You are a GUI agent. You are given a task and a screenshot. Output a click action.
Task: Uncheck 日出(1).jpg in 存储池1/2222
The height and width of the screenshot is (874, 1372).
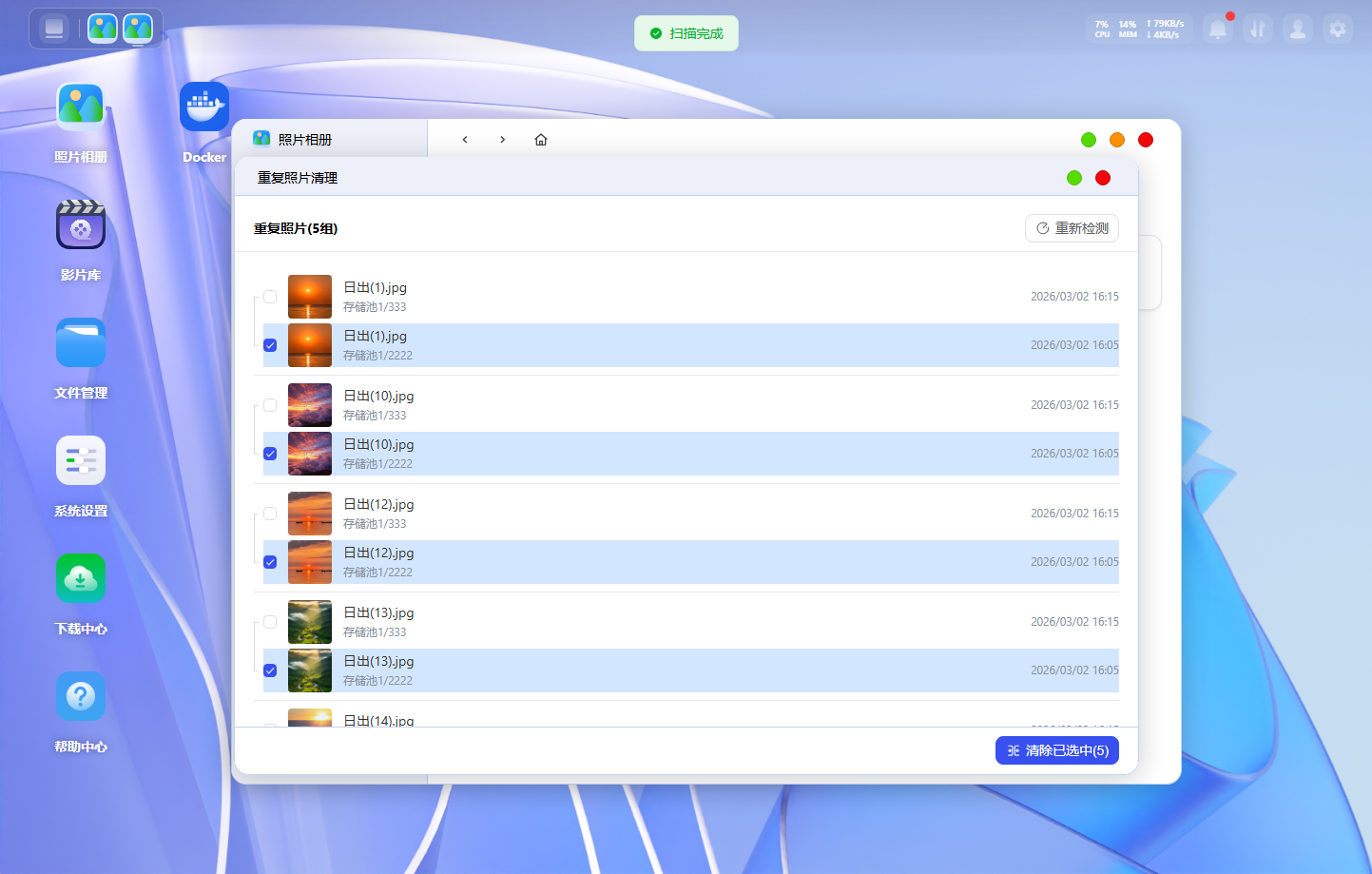pos(270,345)
